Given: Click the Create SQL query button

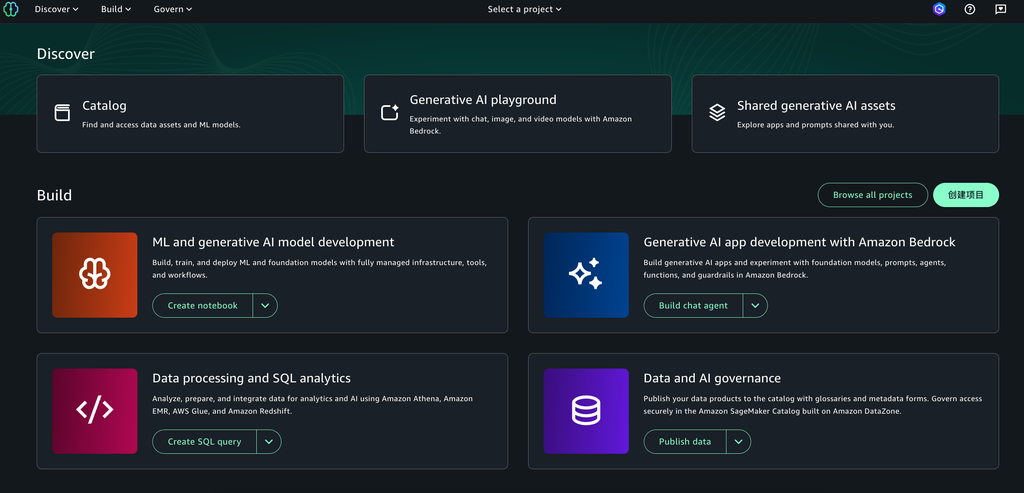Looking at the screenshot, I should [x=204, y=441].
